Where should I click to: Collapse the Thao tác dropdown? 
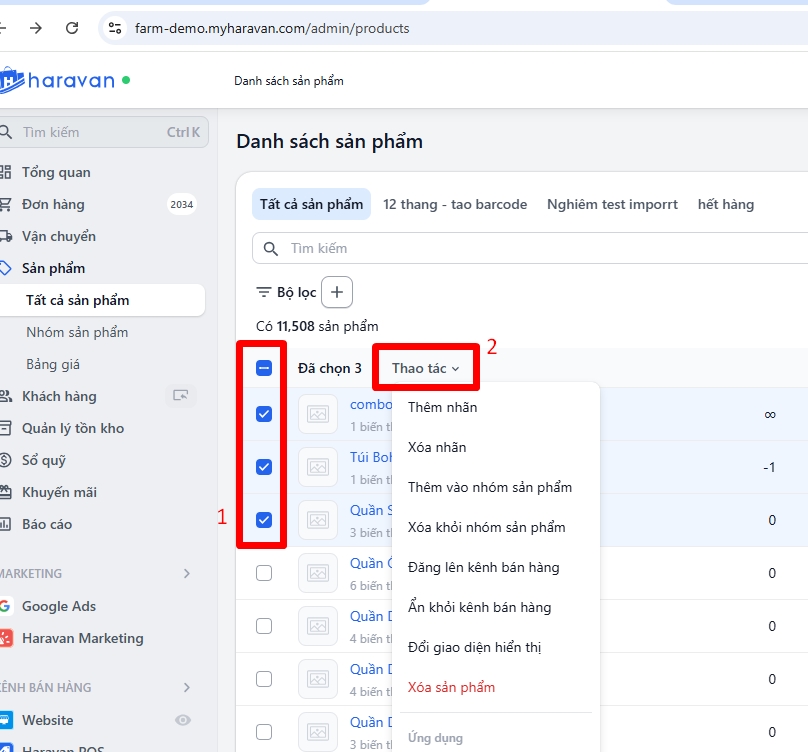pos(425,368)
